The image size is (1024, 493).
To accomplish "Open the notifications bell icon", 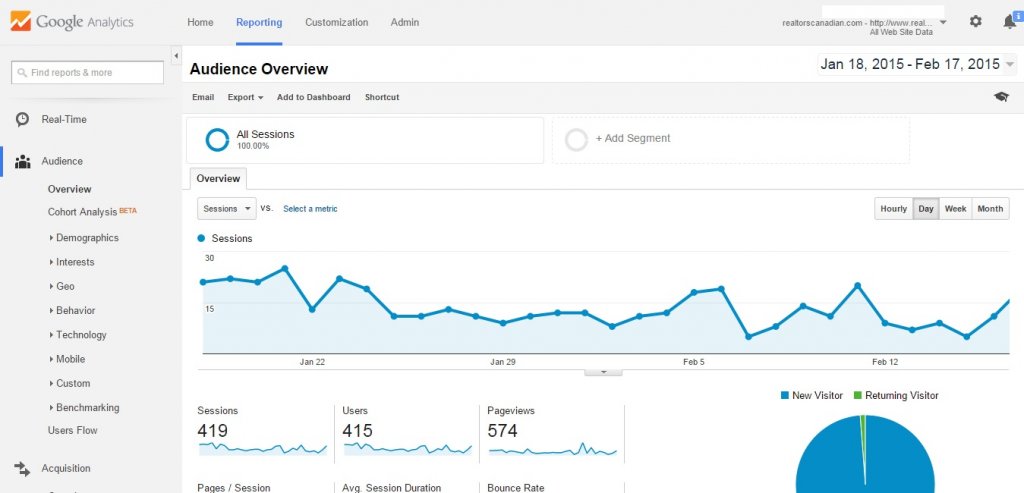I will pyautogui.click(x=1010, y=22).
